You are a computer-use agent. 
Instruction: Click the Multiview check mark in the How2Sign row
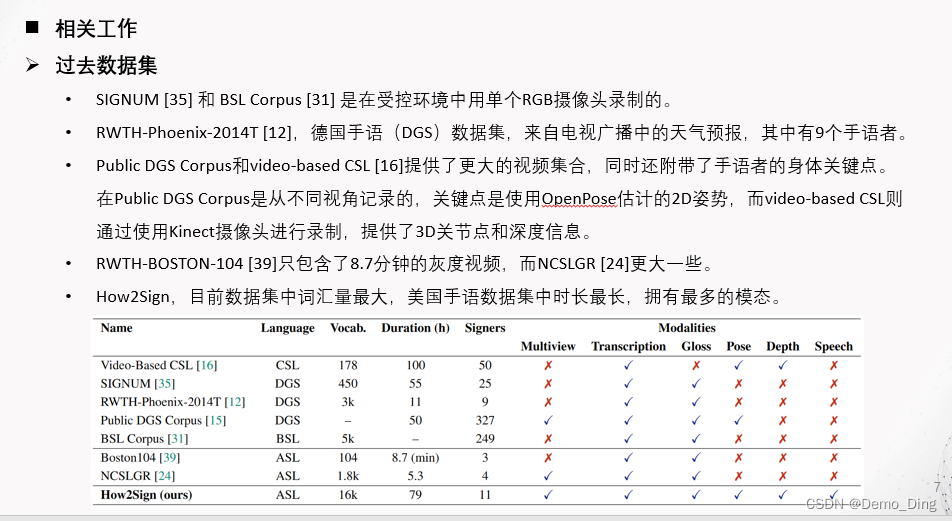[x=548, y=495]
